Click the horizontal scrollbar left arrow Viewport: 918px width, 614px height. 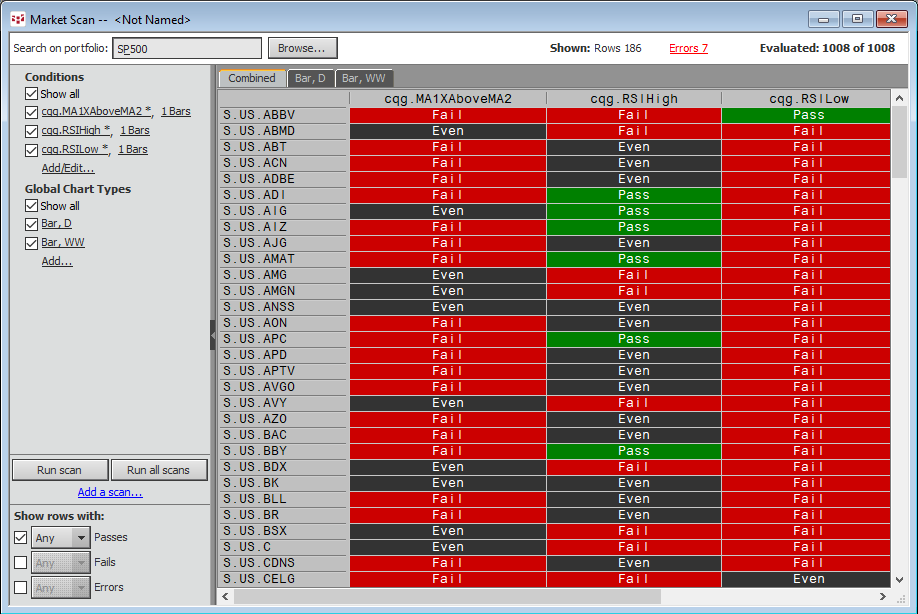[227, 596]
